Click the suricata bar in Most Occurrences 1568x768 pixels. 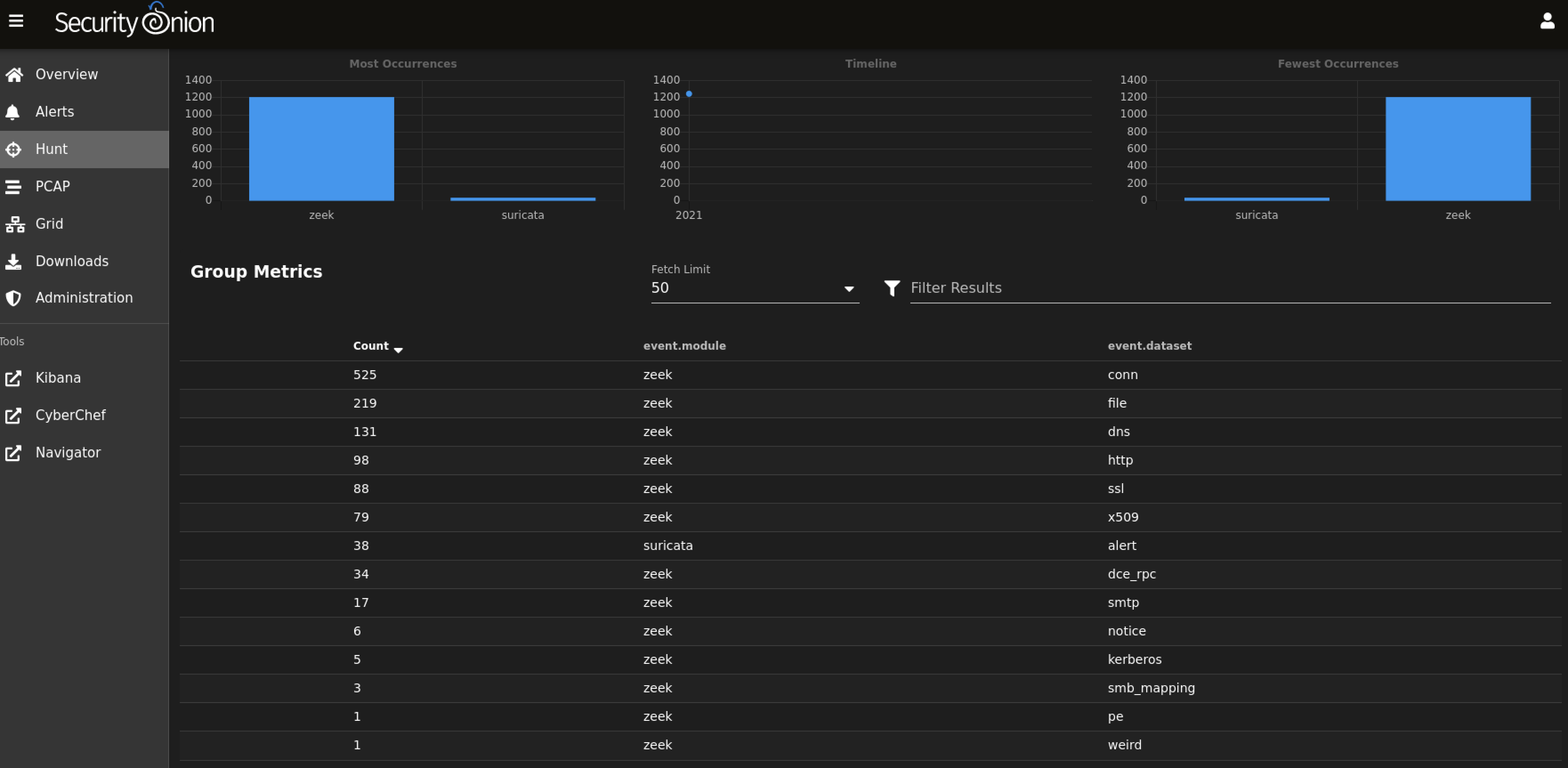click(523, 199)
